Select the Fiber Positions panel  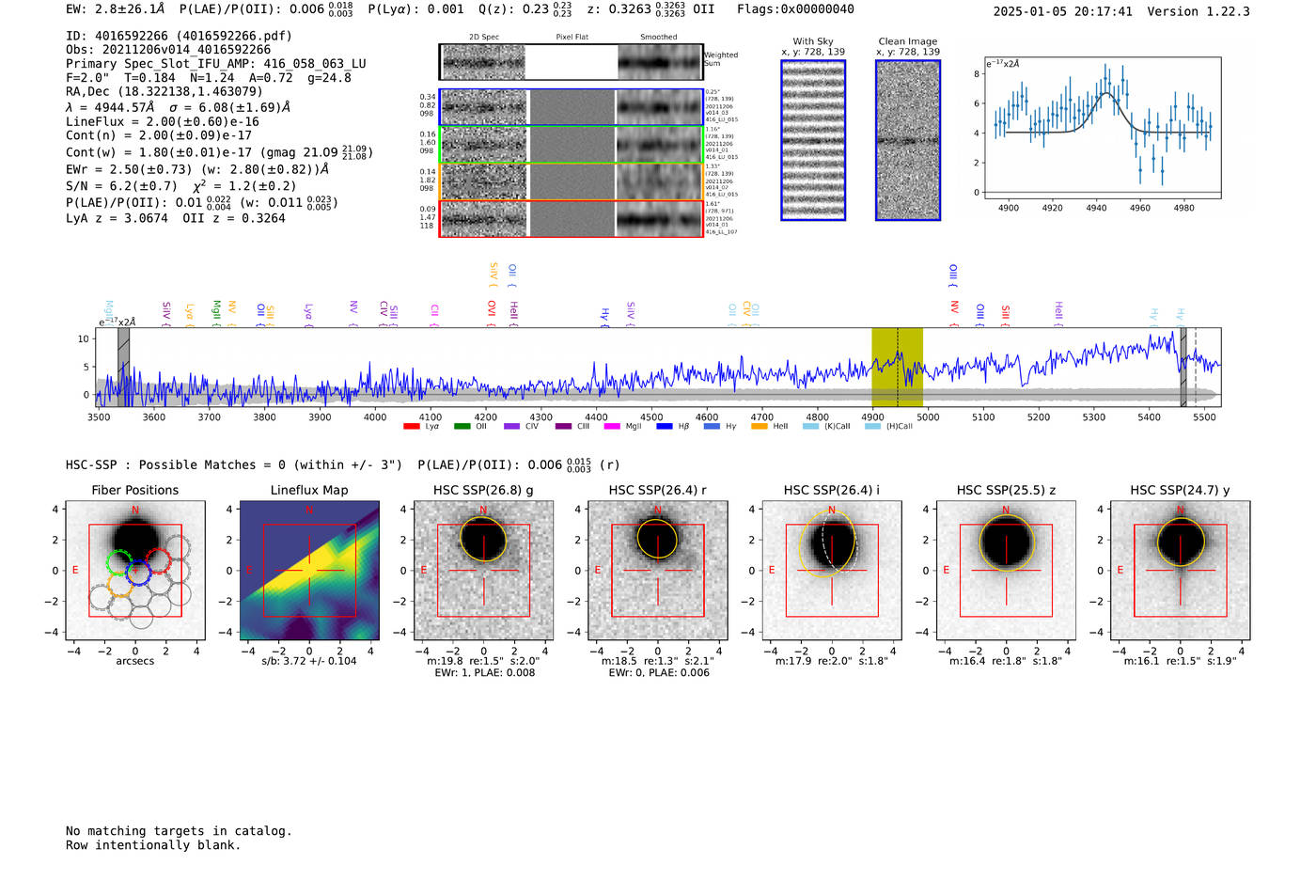click(x=135, y=571)
